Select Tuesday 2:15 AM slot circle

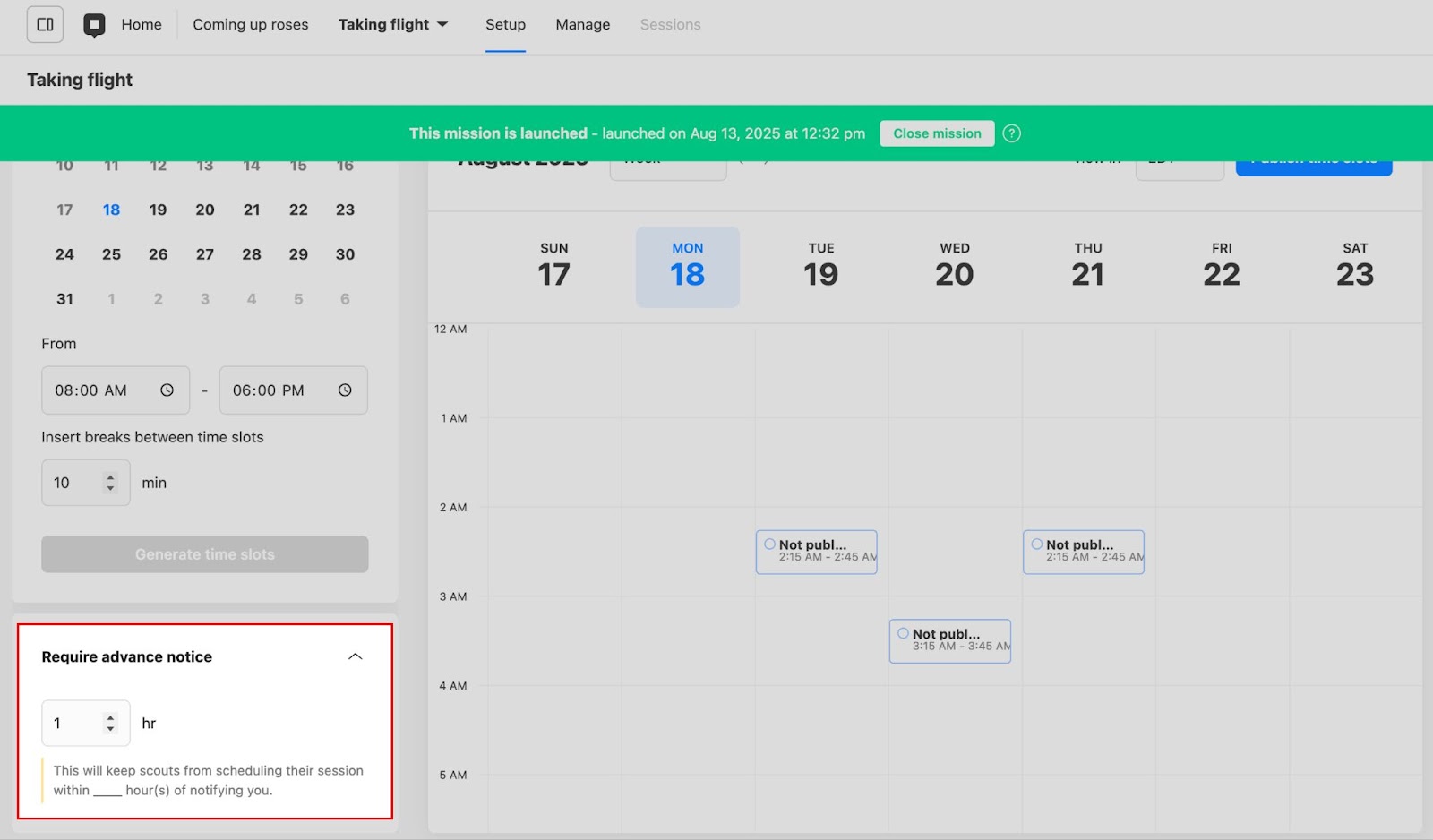[769, 544]
